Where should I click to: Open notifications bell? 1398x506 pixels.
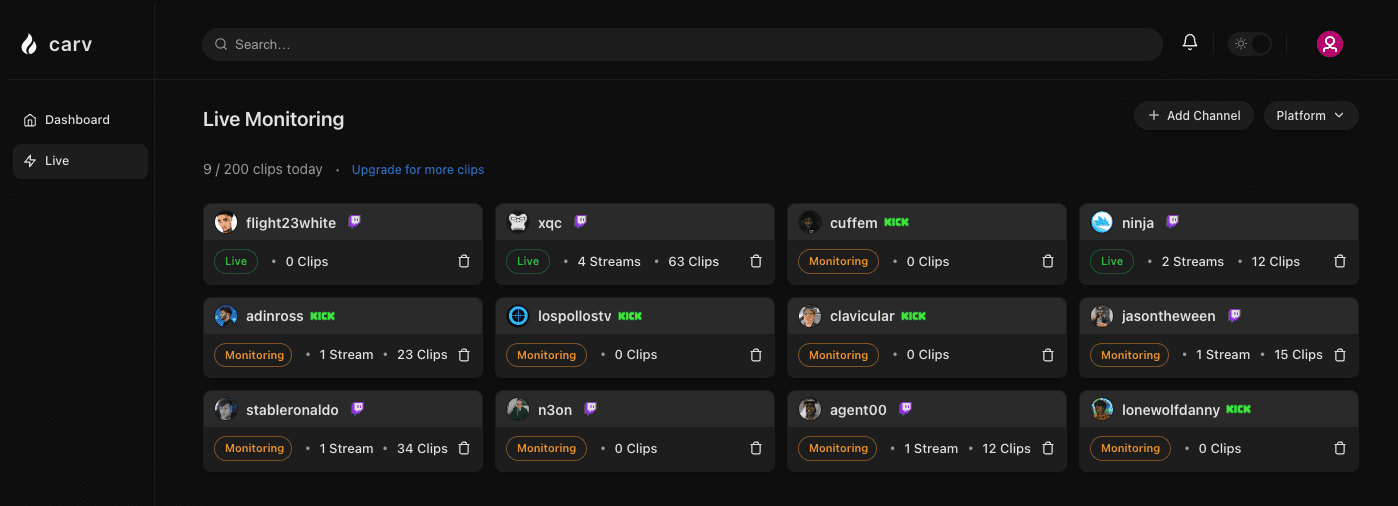tap(1190, 43)
